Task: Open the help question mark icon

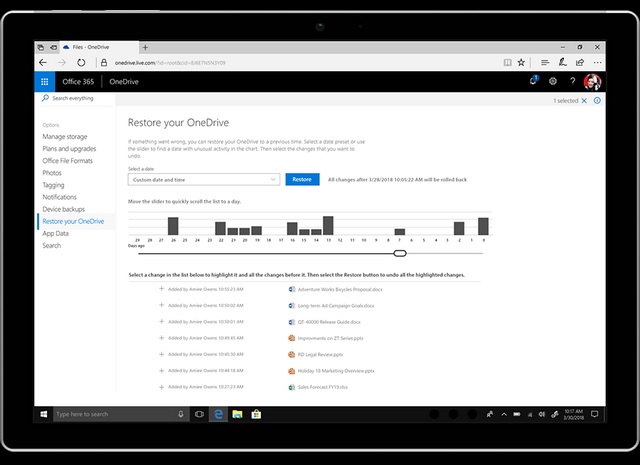Action: tap(573, 81)
